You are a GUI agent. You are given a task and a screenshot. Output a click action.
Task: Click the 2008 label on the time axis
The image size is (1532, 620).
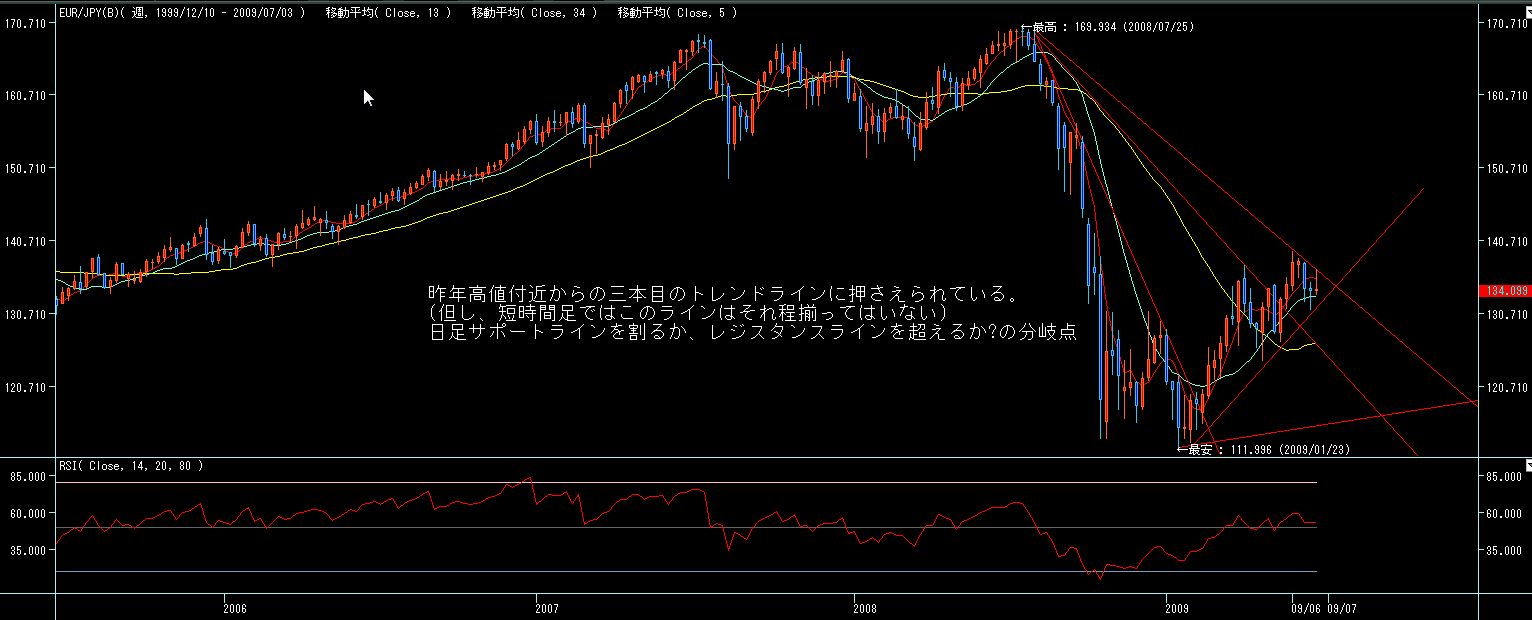(x=866, y=607)
